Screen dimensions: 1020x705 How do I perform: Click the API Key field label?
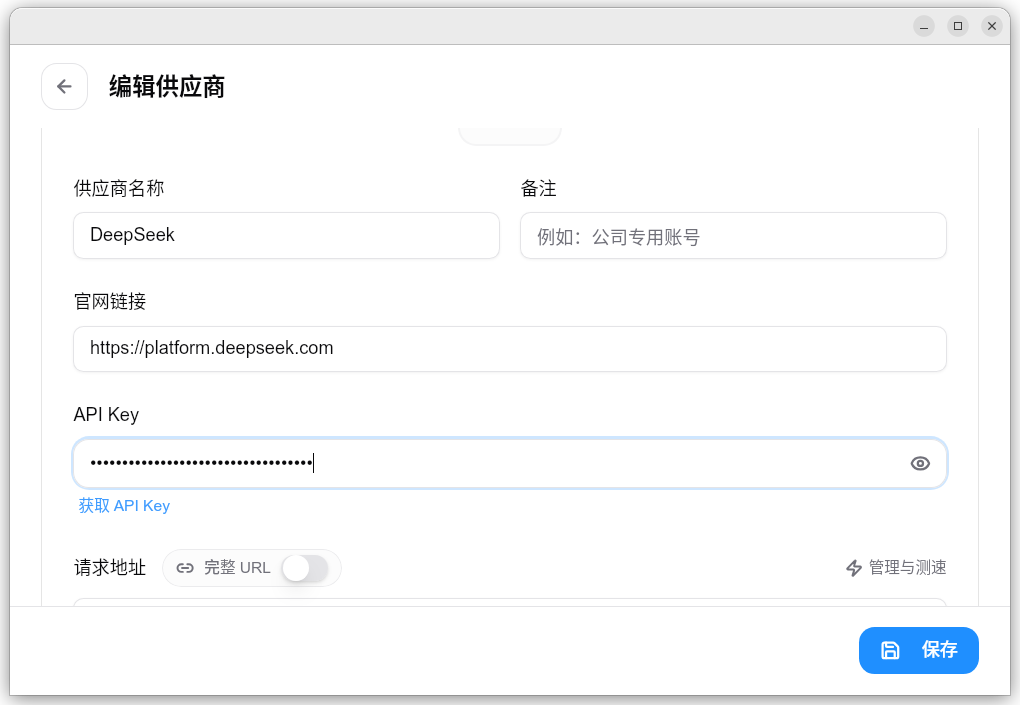106,415
